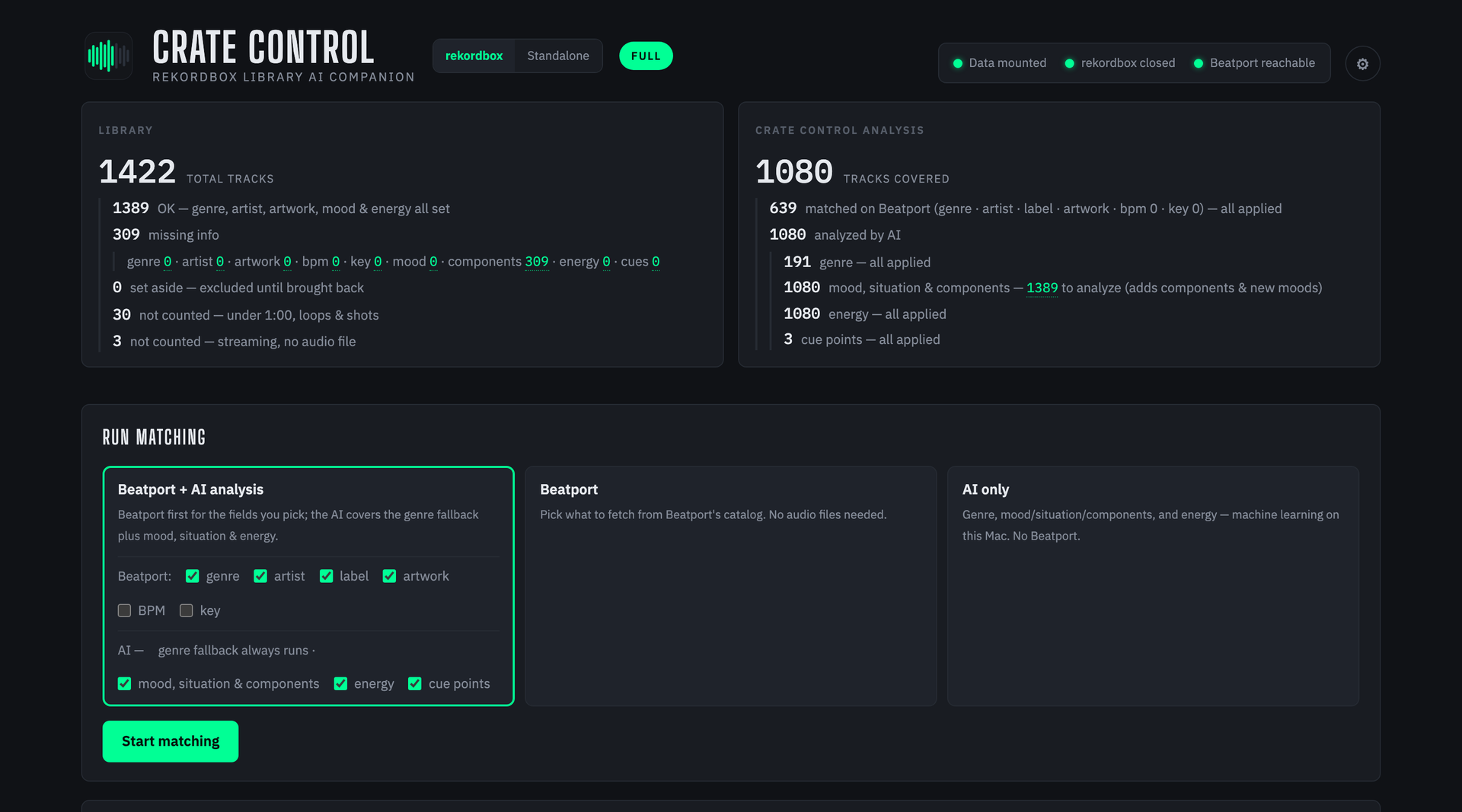This screenshot has height=812, width=1462.
Task: Toggle the cue points checkbox
Action: pos(415,683)
